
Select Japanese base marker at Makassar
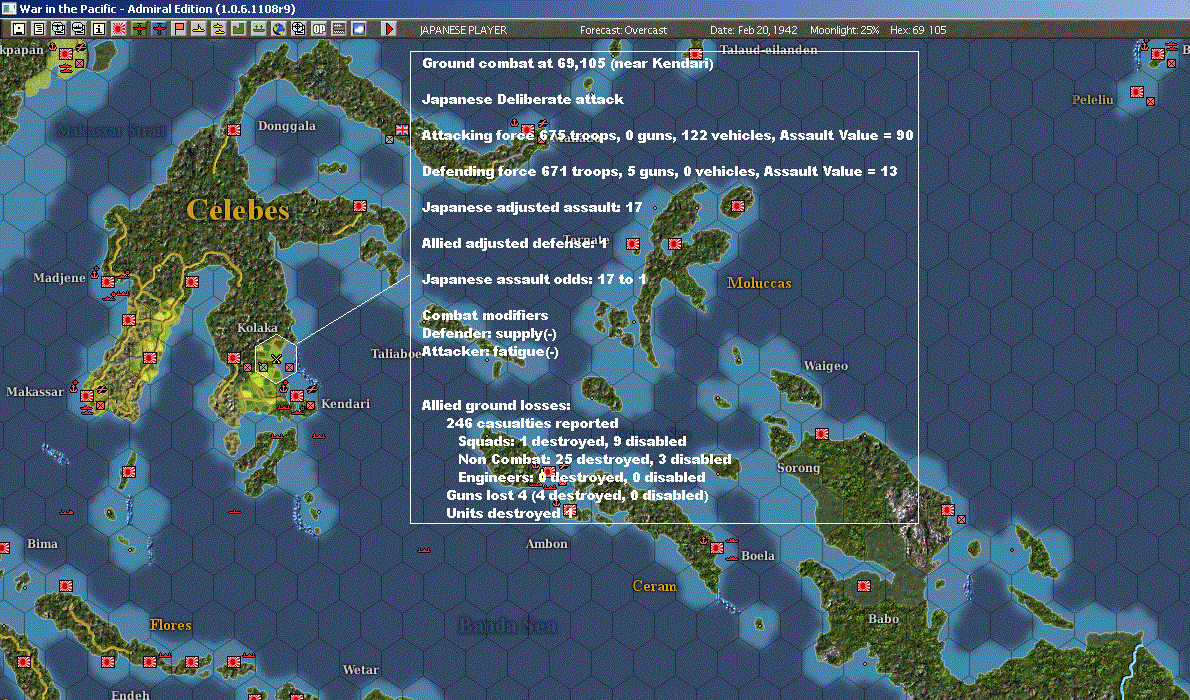(87, 396)
